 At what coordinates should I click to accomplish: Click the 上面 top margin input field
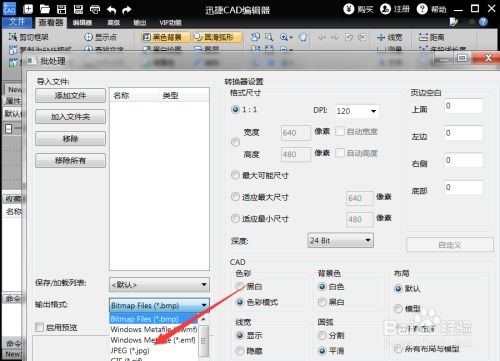463,106
